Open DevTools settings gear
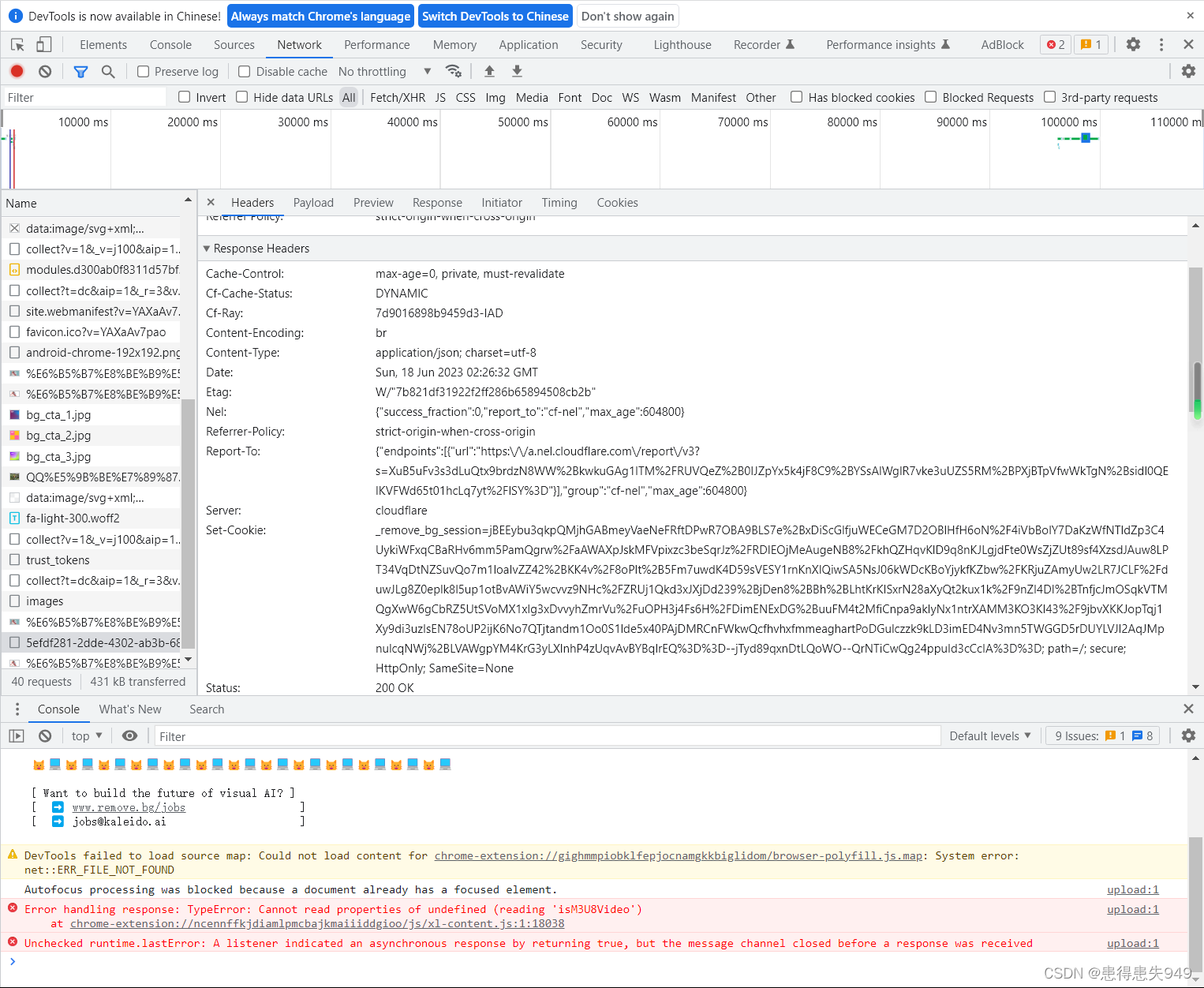Screen dimensions: 1204x988 tap(1133, 44)
